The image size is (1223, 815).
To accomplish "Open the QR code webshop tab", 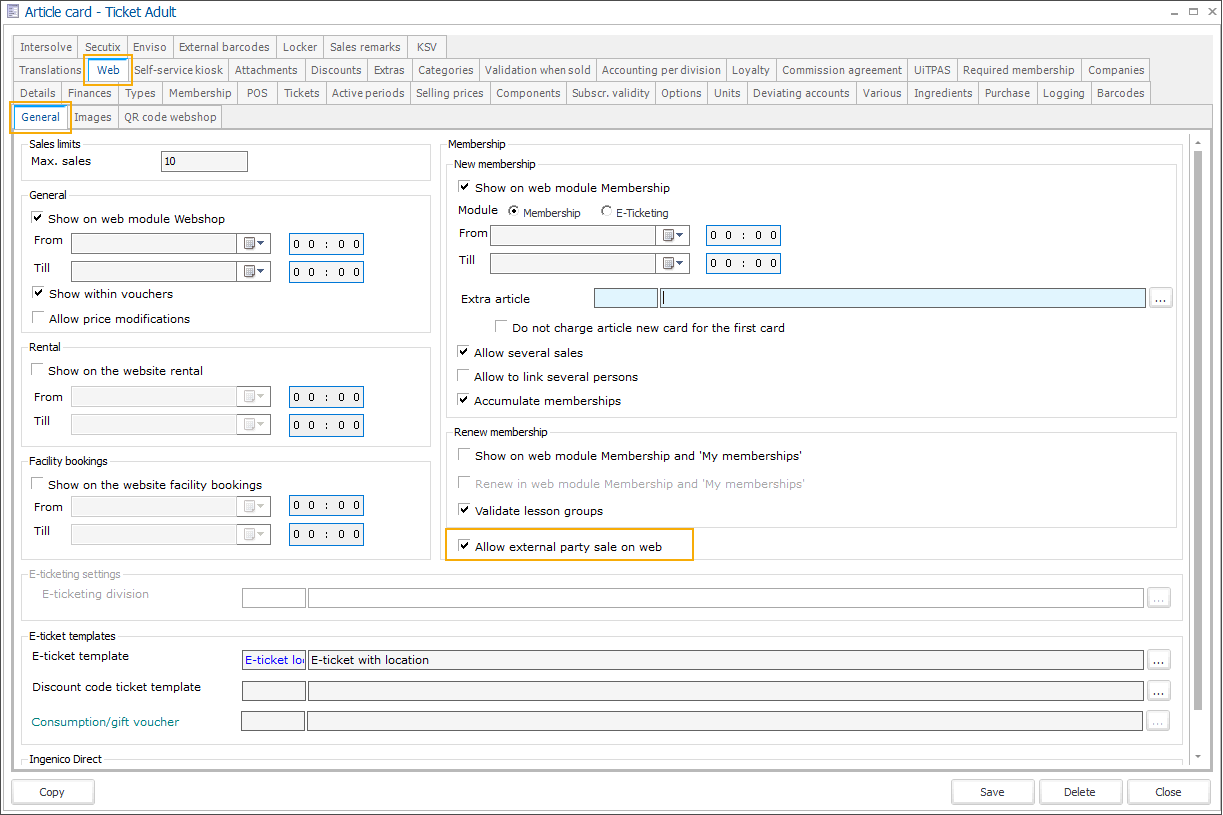I will [x=170, y=117].
